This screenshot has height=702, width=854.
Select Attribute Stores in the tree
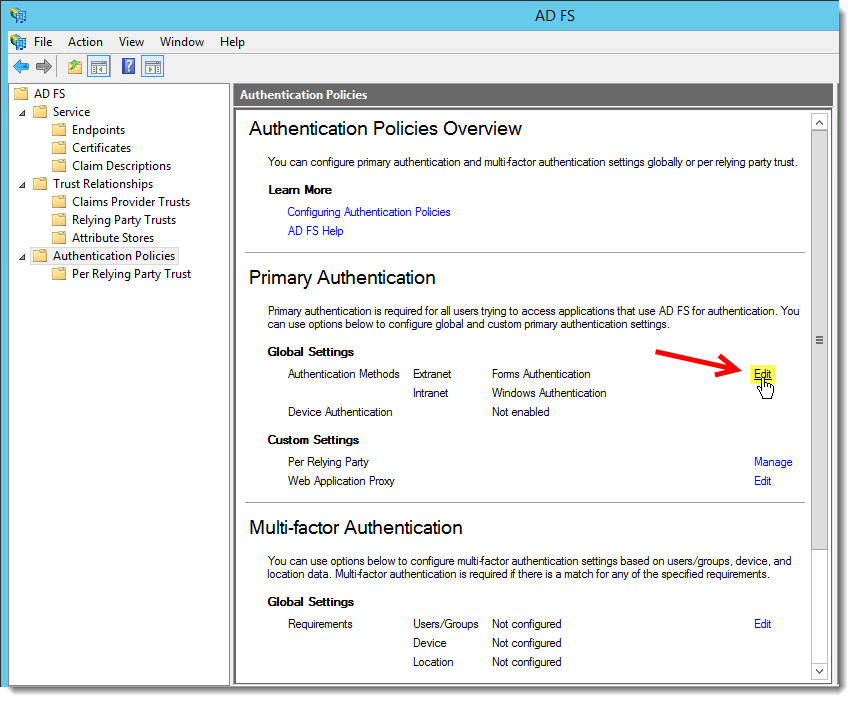pos(113,237)
